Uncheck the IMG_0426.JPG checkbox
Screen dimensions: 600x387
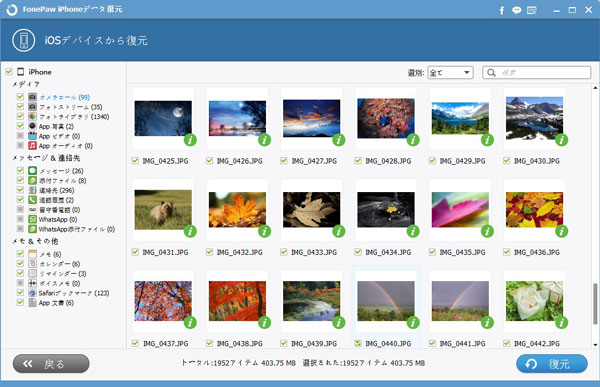[209, 161]
